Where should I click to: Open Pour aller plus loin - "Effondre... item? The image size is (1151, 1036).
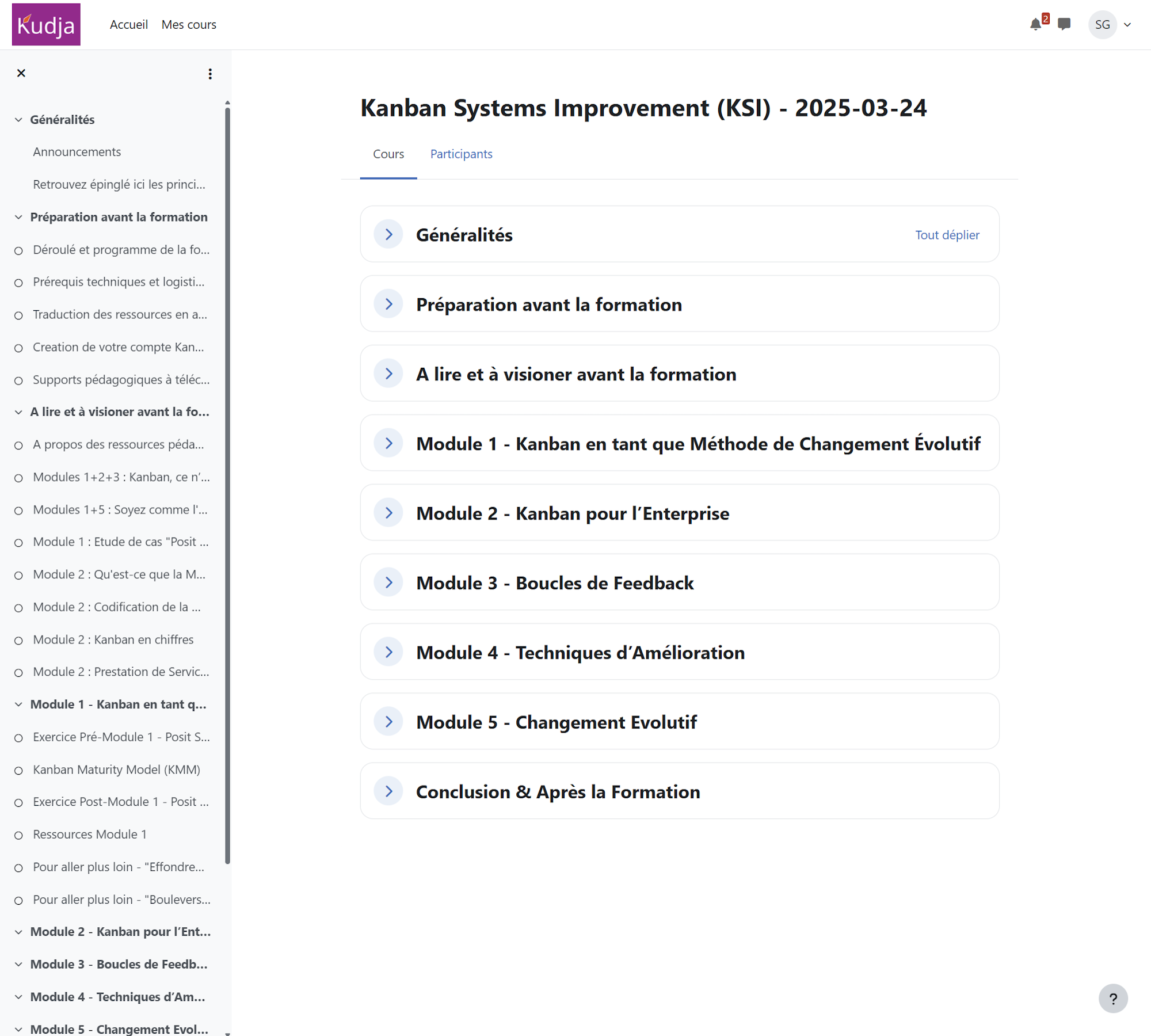pyautogui.click(x=119, y=867)
